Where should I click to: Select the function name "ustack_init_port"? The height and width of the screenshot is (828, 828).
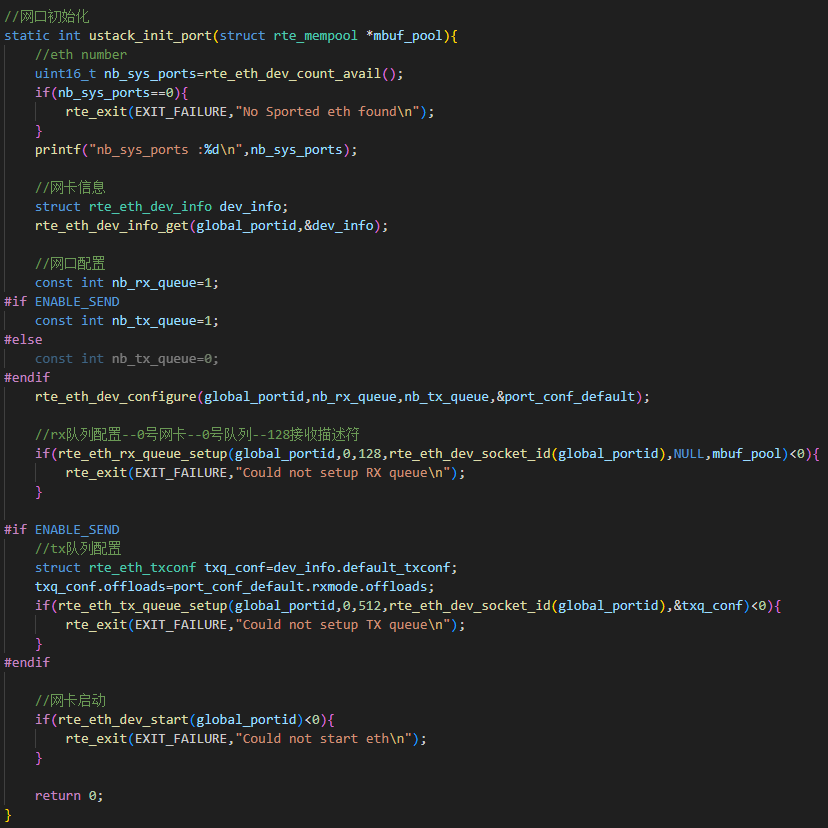click(x=150, y=36)
